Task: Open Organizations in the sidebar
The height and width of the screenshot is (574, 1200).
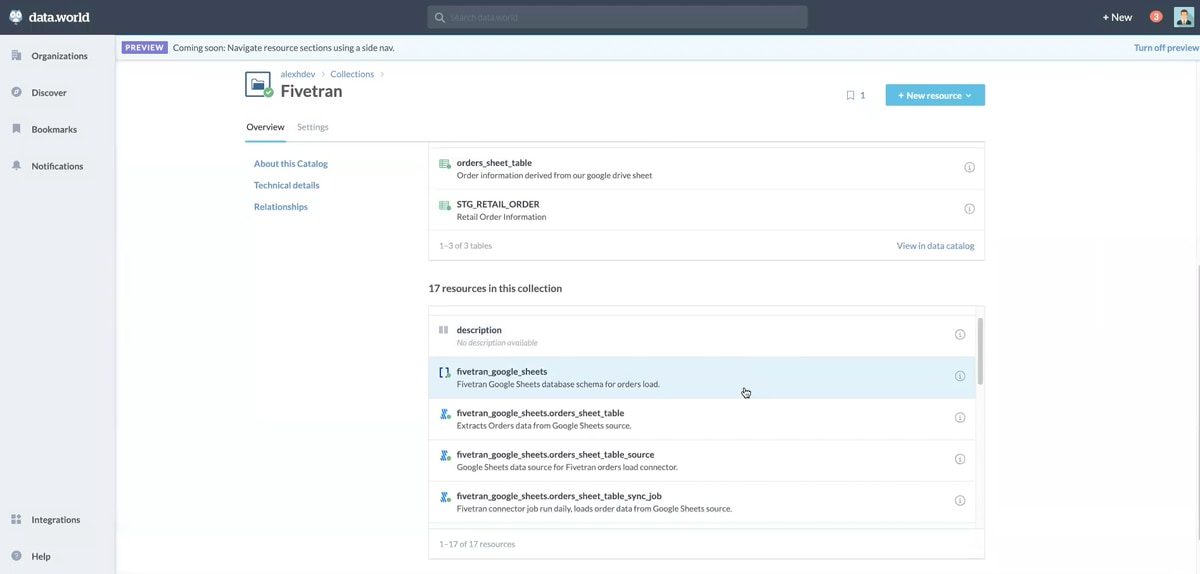Action: pyautogui.click(x=58, y=56)
